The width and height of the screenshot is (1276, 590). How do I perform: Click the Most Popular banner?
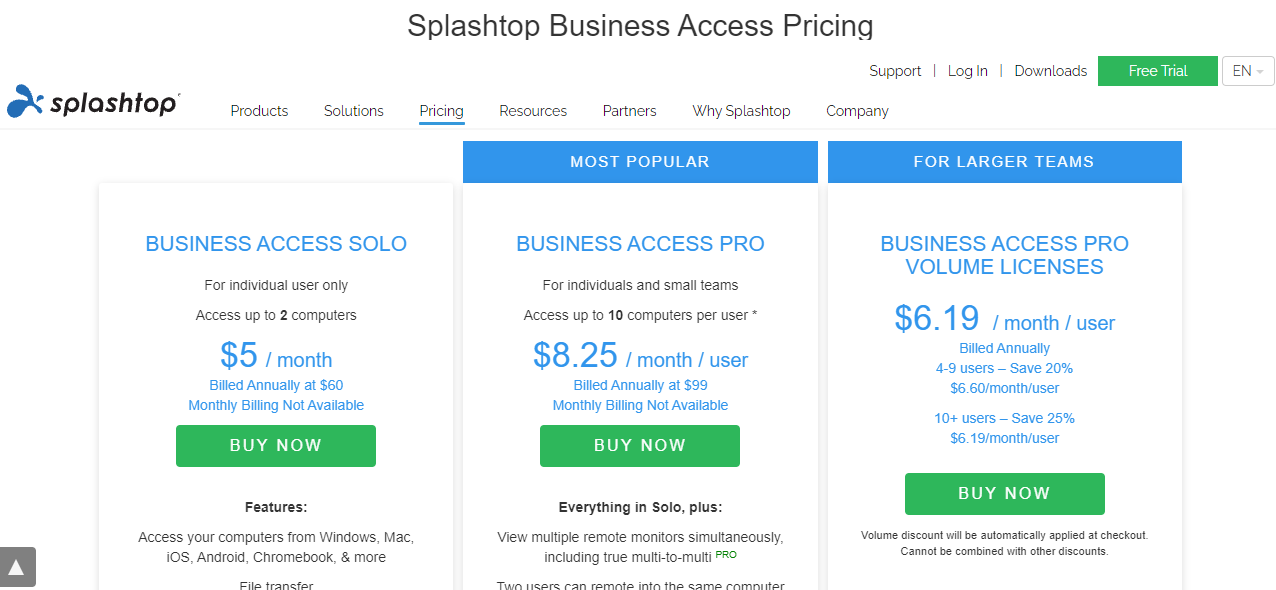click(640, 162)
